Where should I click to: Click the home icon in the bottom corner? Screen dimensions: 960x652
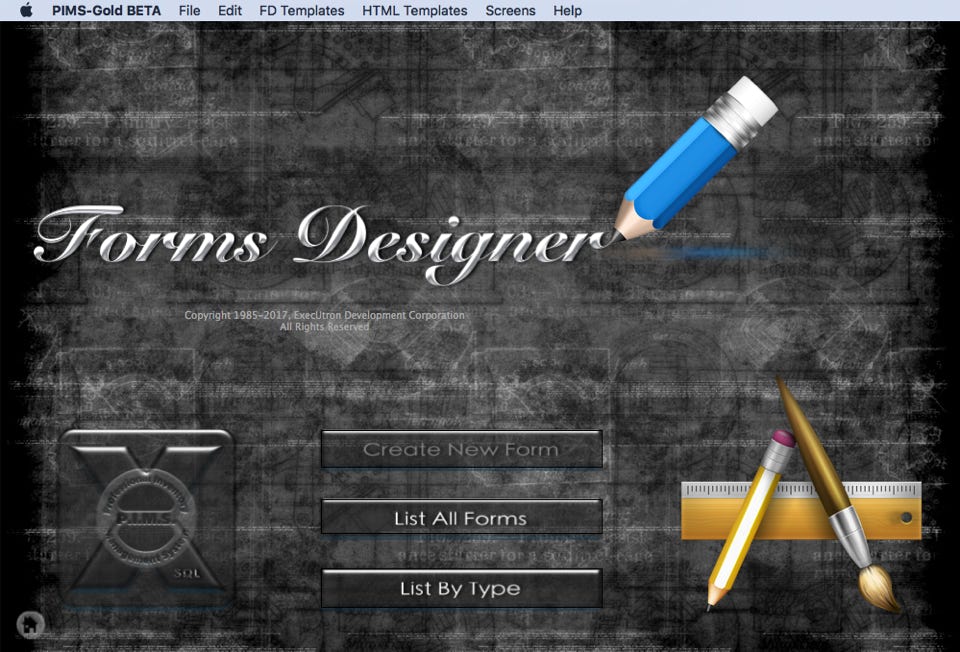coord(31,624)
